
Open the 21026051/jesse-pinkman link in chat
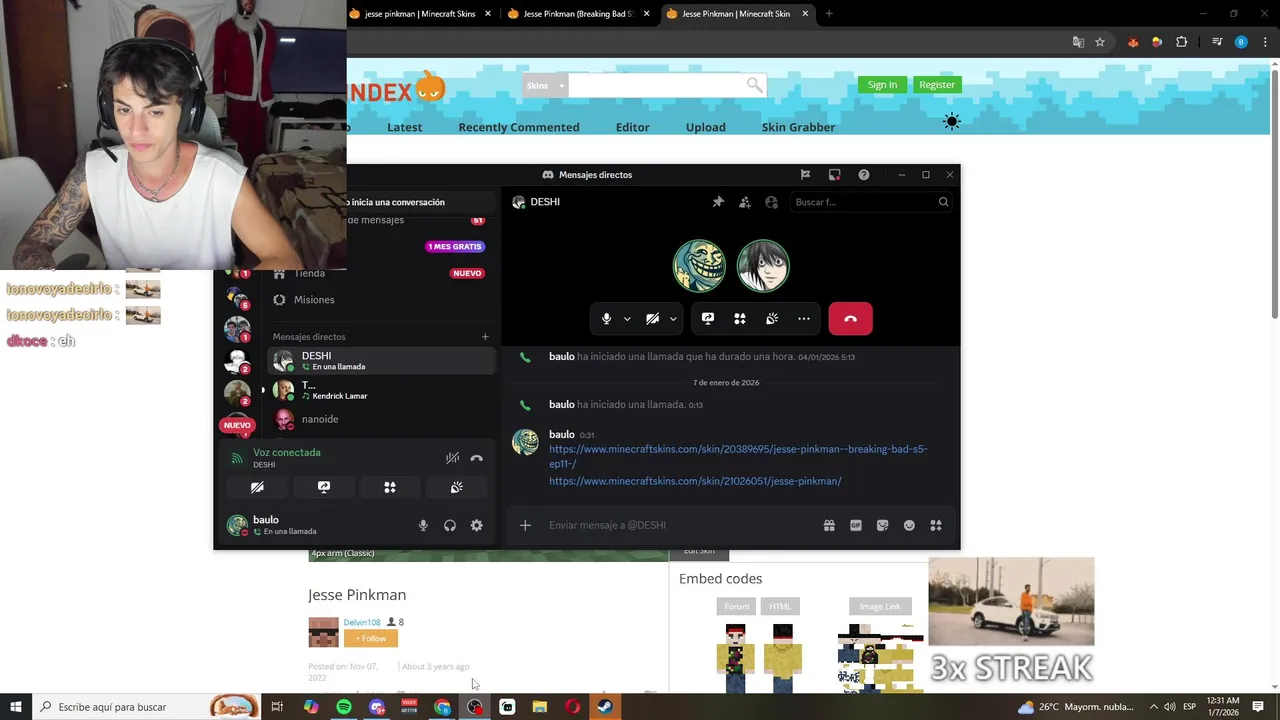pyautogui.click(x=695, y=481)
